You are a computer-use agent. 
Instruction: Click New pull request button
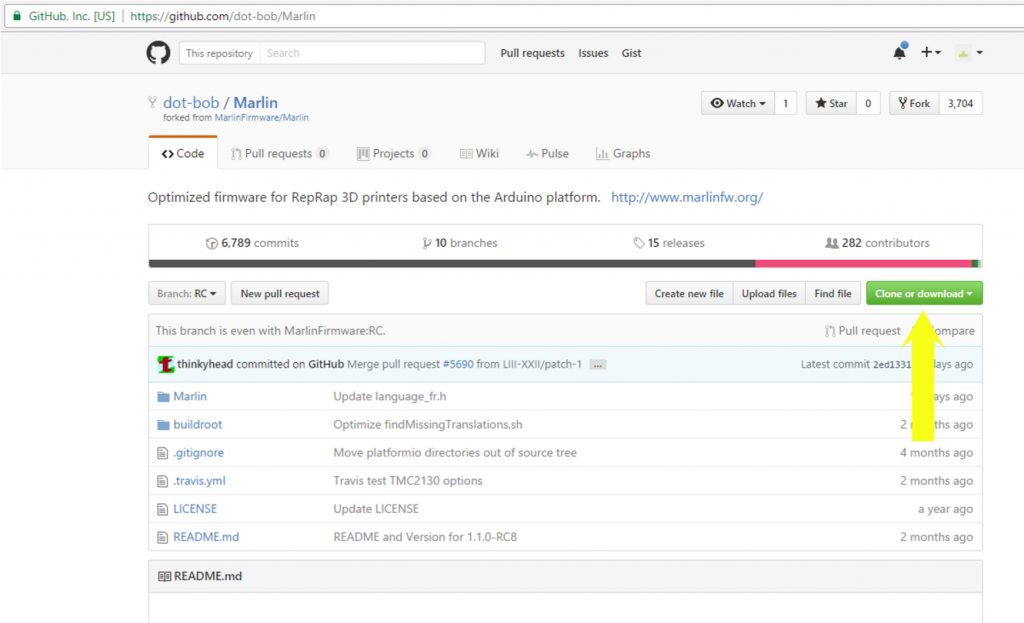tap(280, 293)
